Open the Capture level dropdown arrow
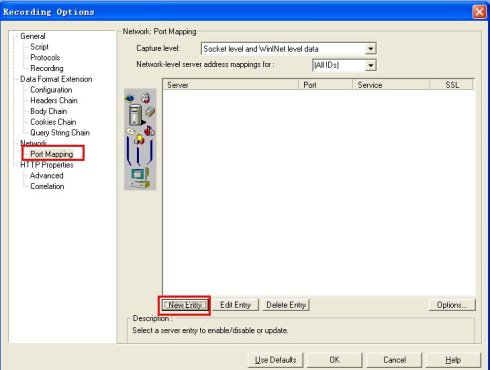 click(370, 49)
